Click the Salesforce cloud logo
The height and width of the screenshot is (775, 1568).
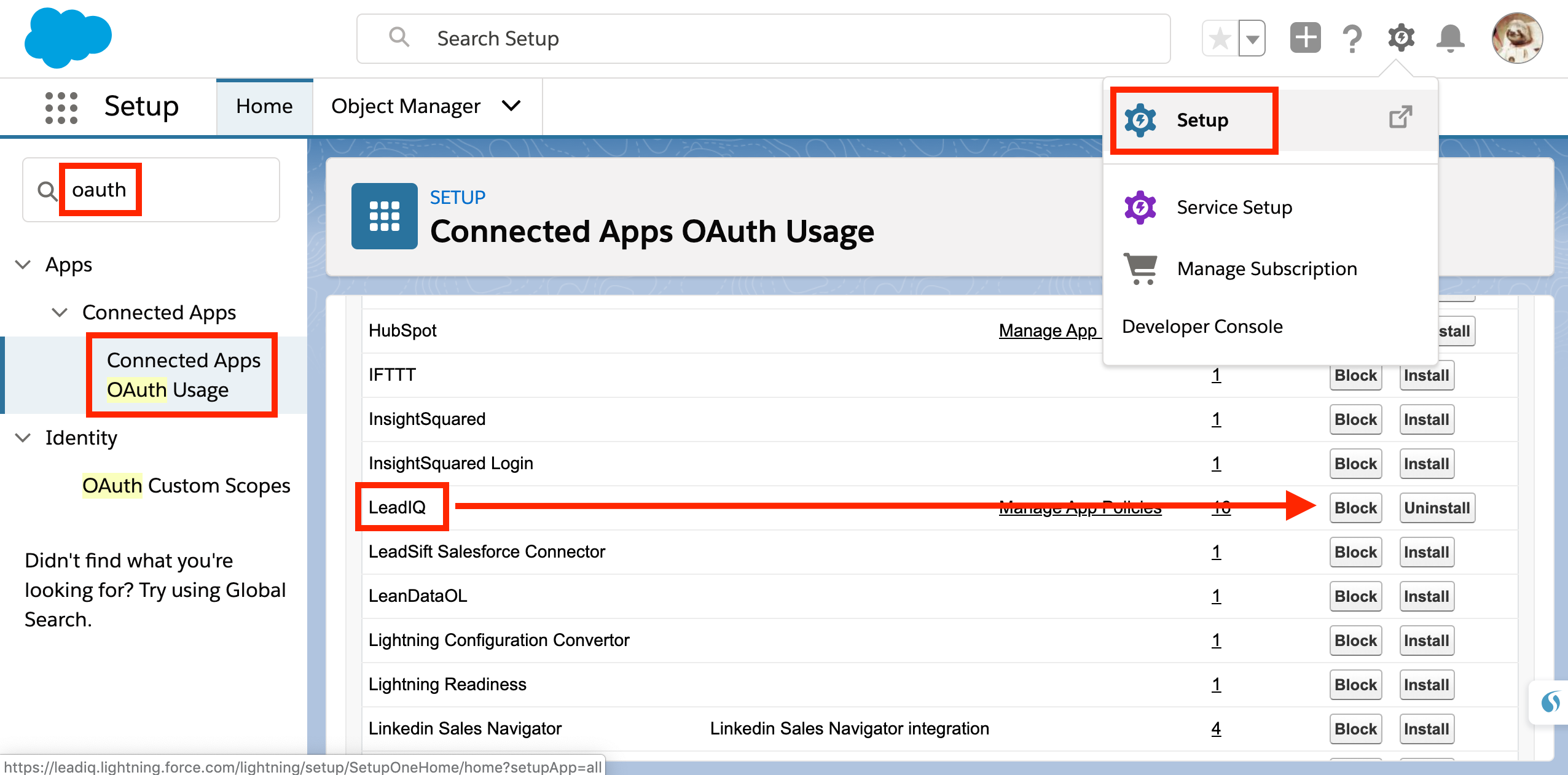pyautogui.click(x=68, y=37)
